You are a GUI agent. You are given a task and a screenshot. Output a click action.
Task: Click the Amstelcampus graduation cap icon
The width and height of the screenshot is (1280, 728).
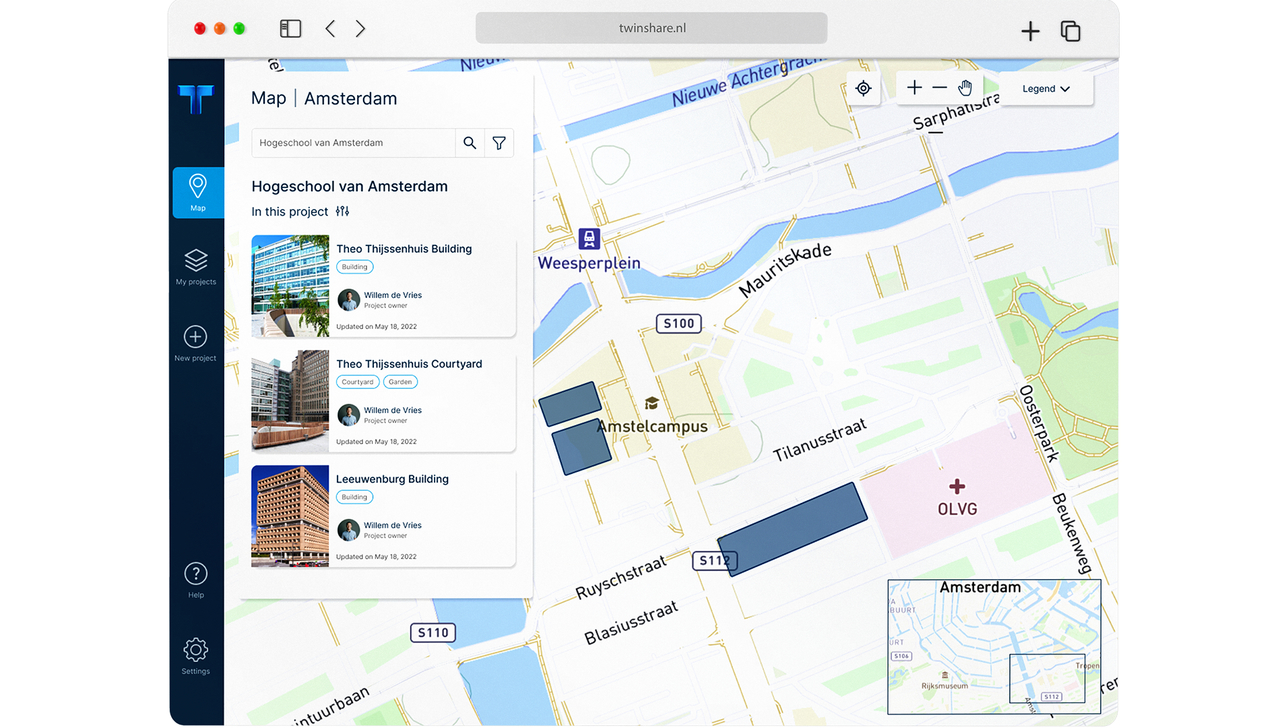pos(652,403)
